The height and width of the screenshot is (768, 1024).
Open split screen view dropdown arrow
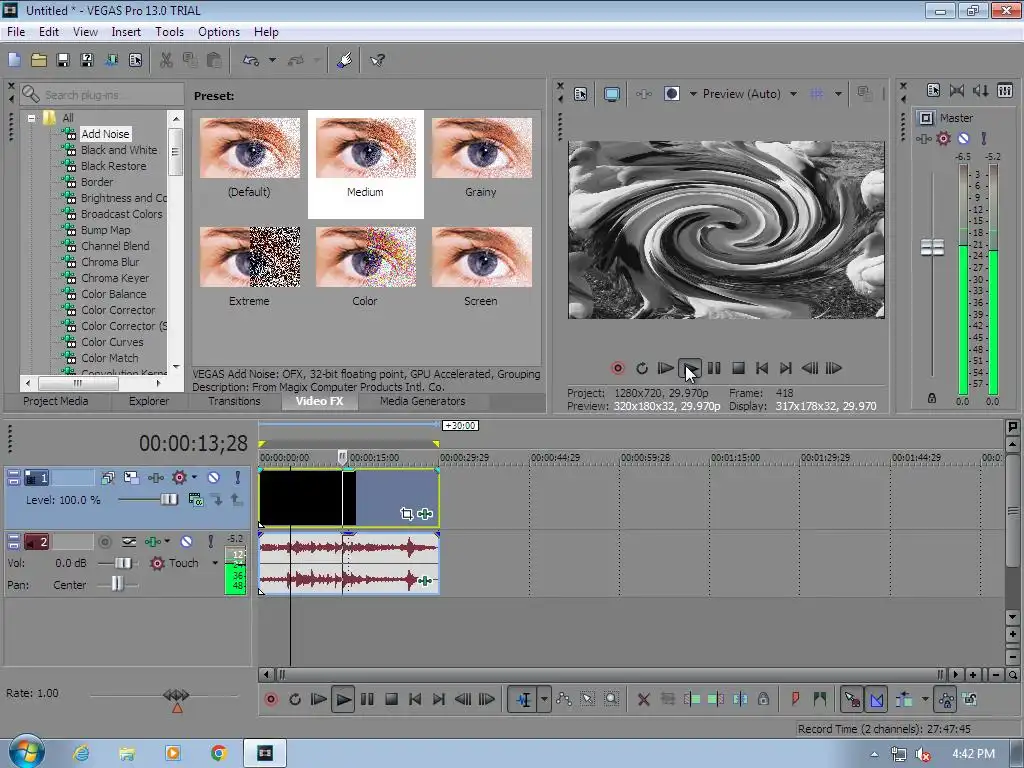coord(693,94)
